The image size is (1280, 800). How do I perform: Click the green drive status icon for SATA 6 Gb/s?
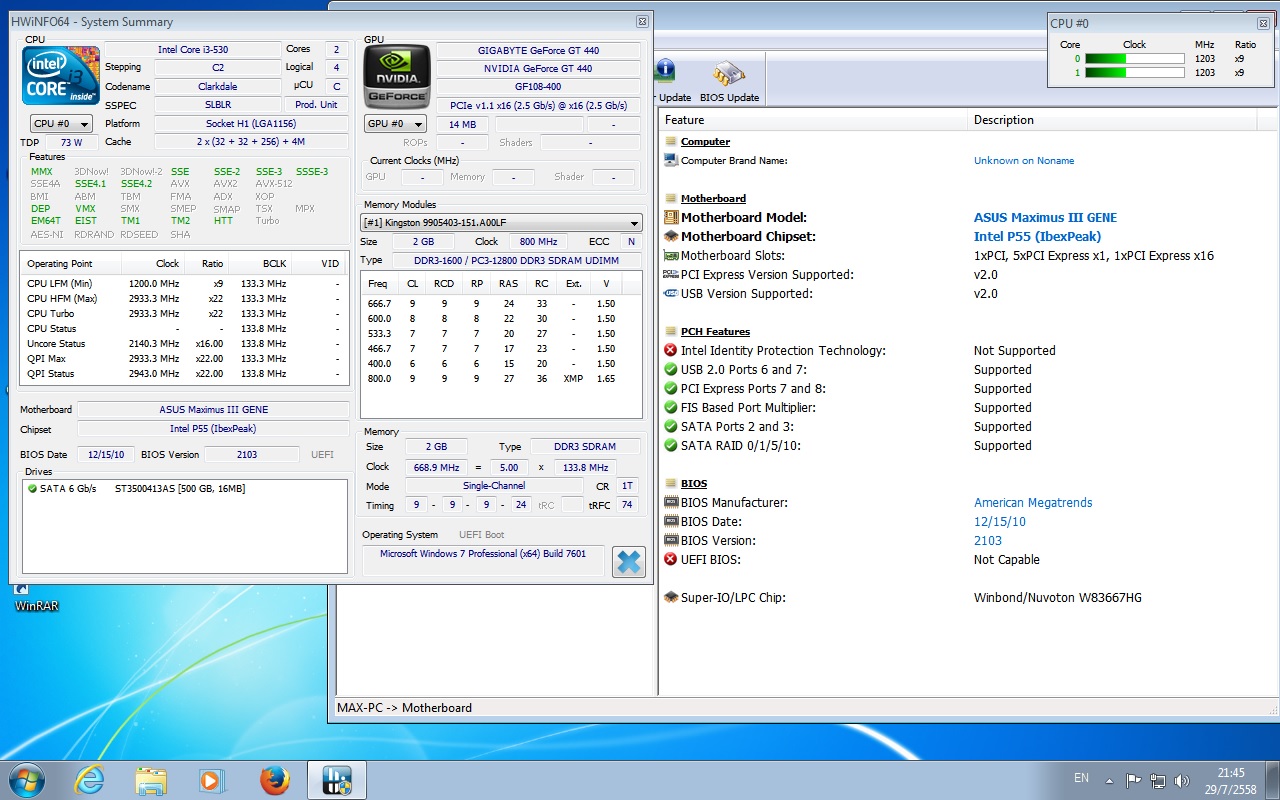click(x=32, y=489)
